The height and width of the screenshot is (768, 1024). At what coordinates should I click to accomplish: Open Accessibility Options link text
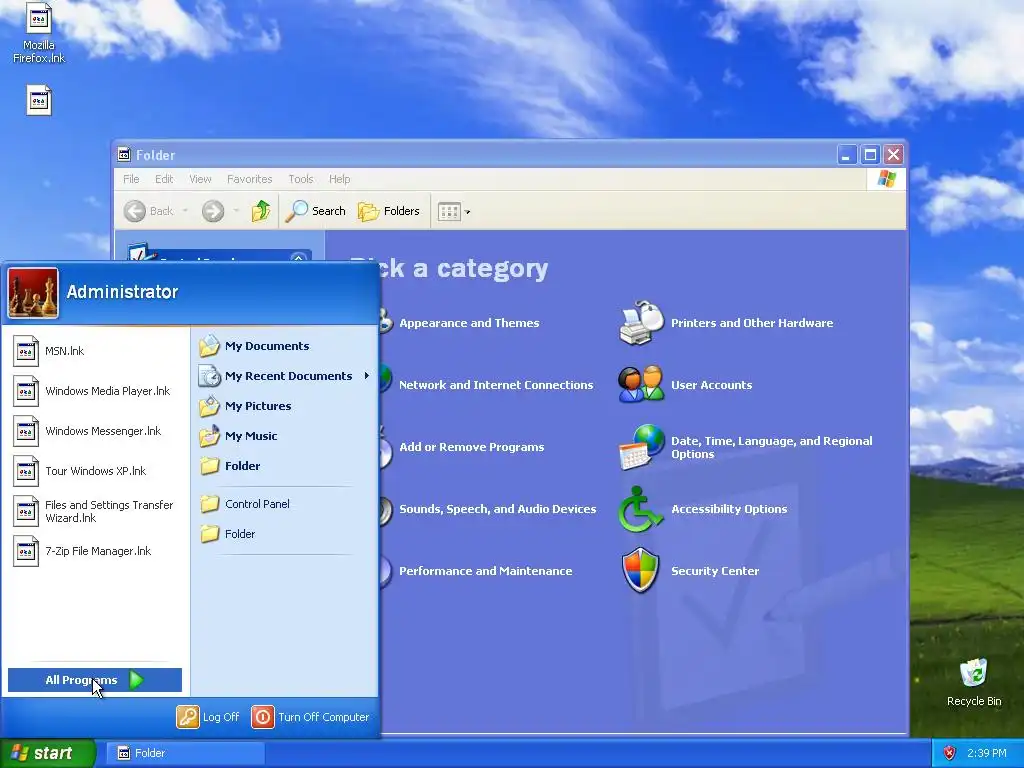pos(729,509)
